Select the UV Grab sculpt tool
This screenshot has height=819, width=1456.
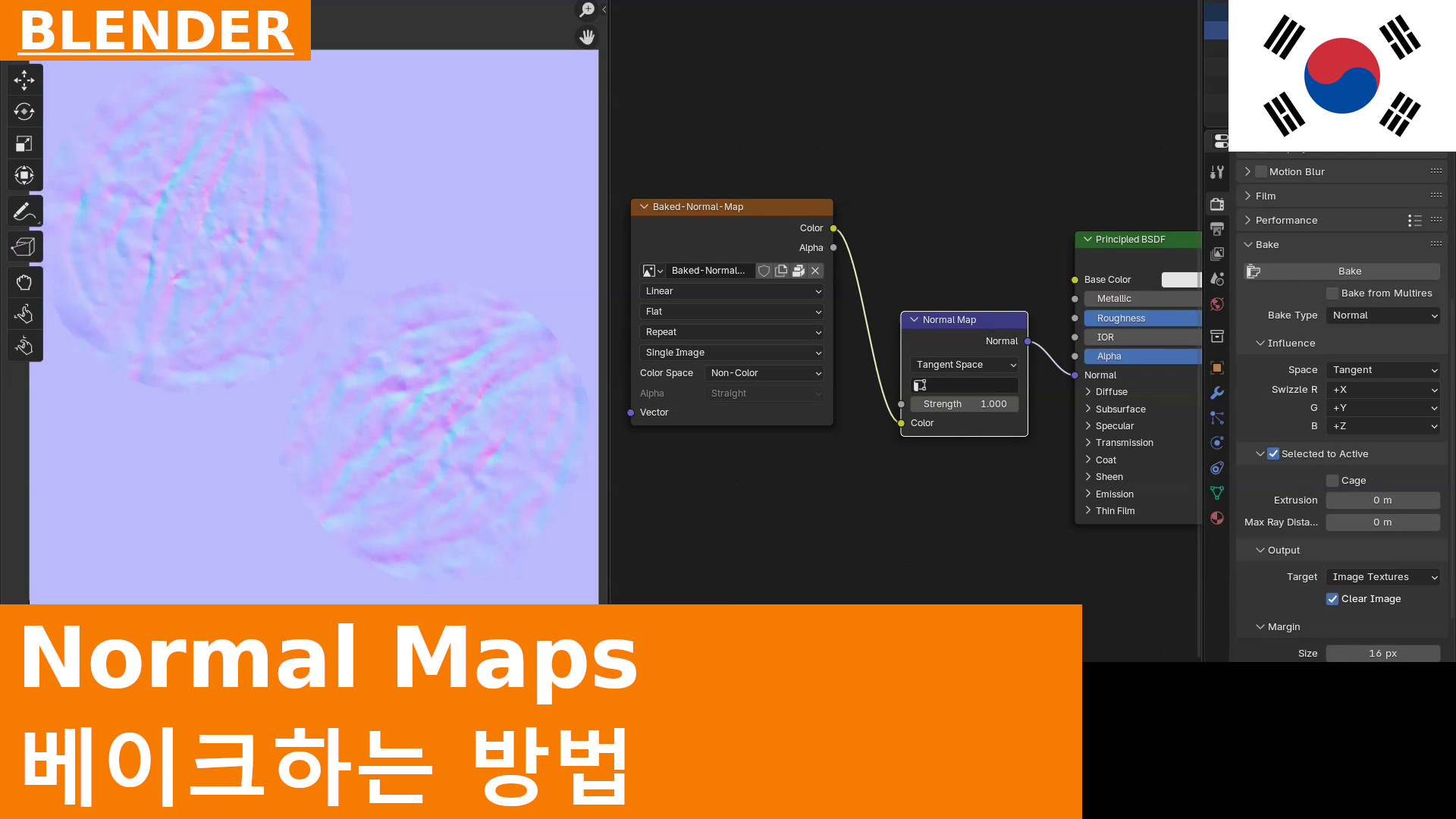coord(24,282)
